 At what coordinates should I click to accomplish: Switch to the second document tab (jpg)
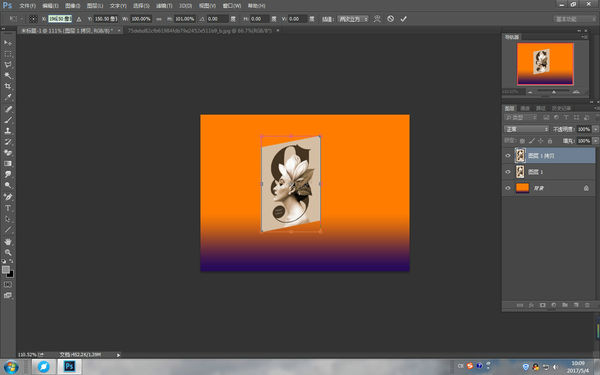[x=200, y=30]
